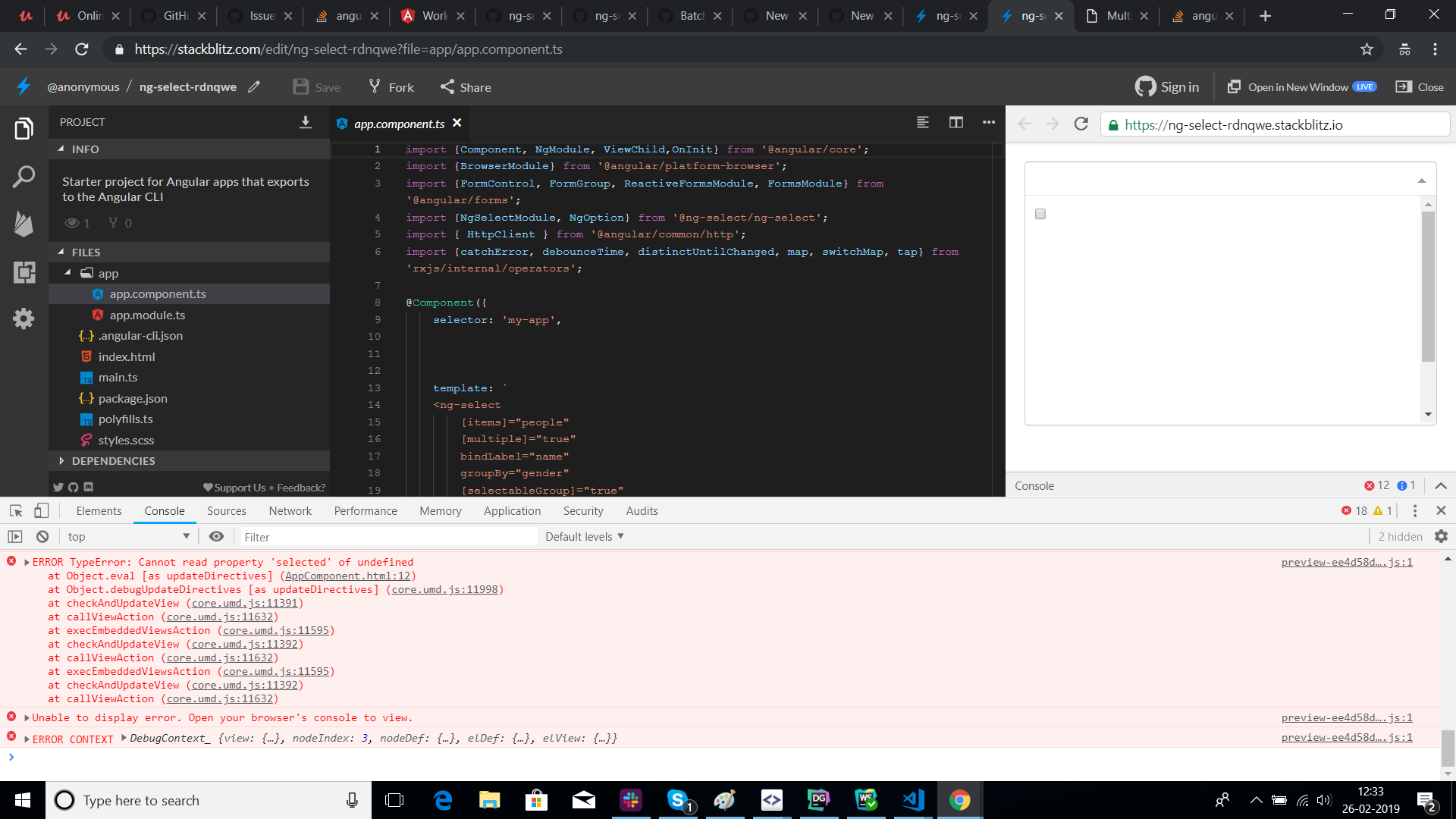Switch to the Network tab in DevTools
The width and height of the screenshot is (1456, 819).
click(290, 510)
